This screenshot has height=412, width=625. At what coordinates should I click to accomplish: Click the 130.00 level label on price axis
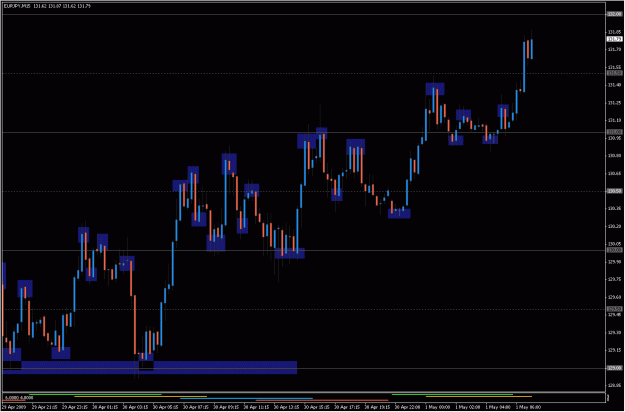tap(614, 250)
